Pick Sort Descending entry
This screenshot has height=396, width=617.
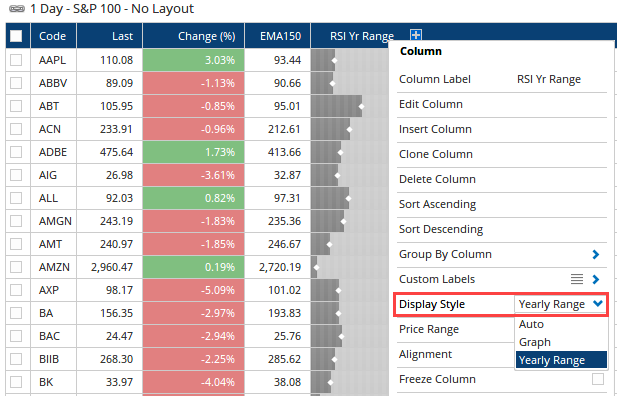pyautogui.click(x=441, y=229)
